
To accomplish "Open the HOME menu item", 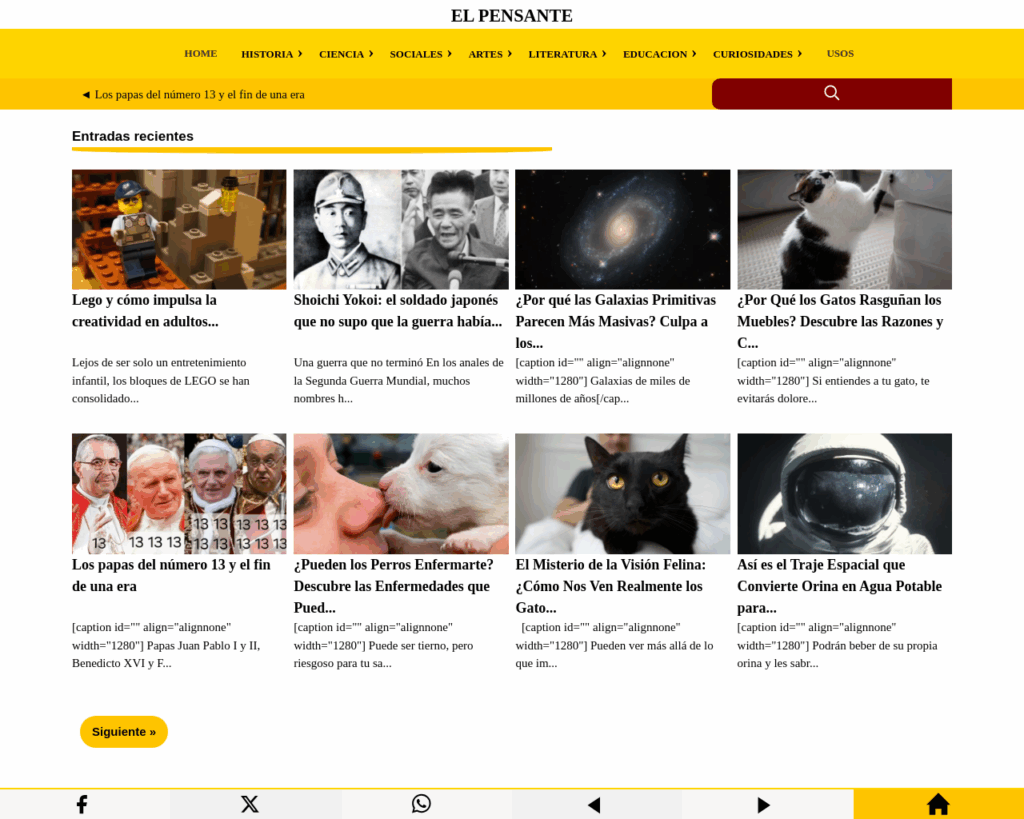I will (x=200, y=54).
